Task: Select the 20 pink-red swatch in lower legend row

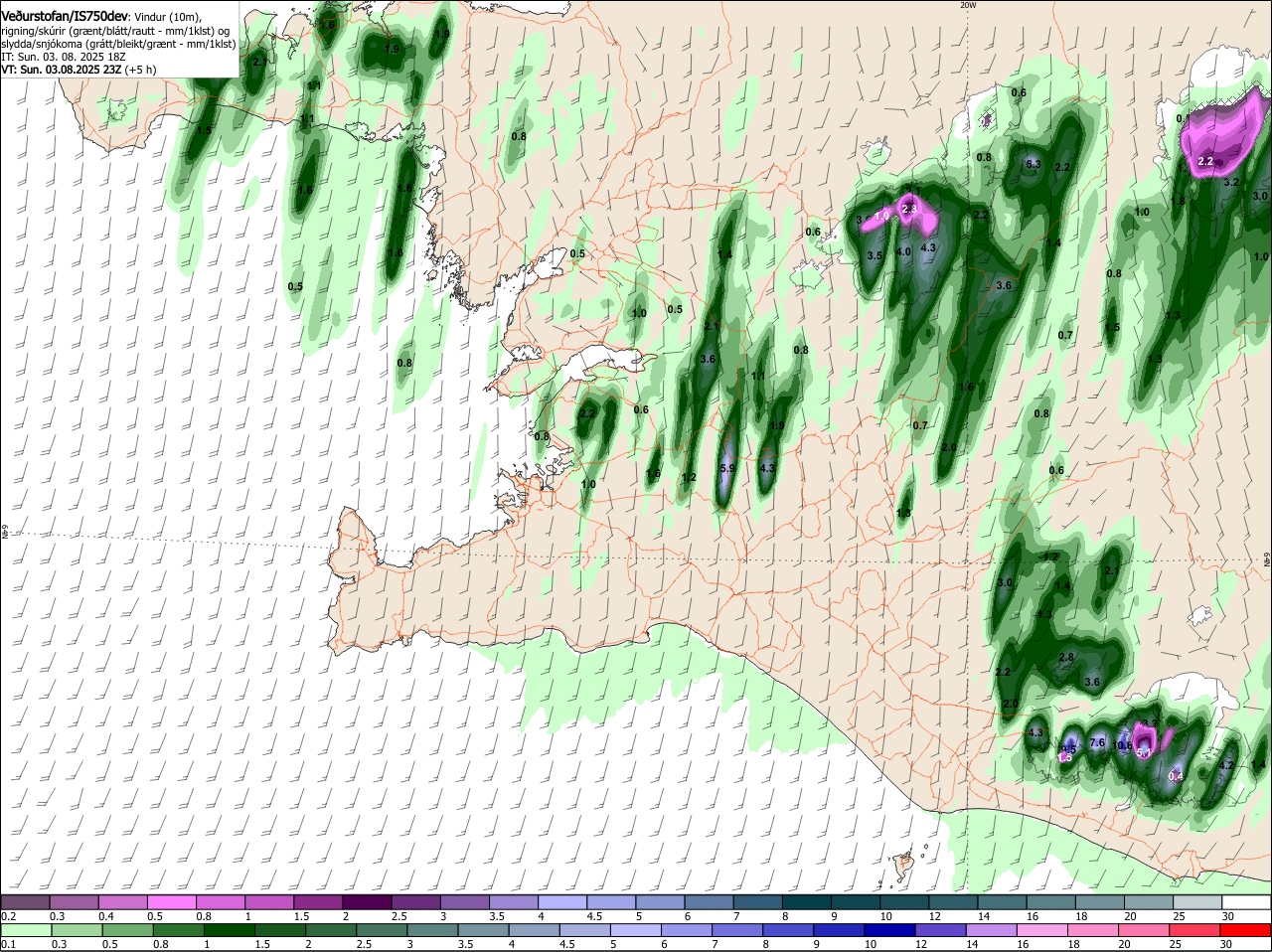Action: pyautogui.click(x=1144, y=930)
